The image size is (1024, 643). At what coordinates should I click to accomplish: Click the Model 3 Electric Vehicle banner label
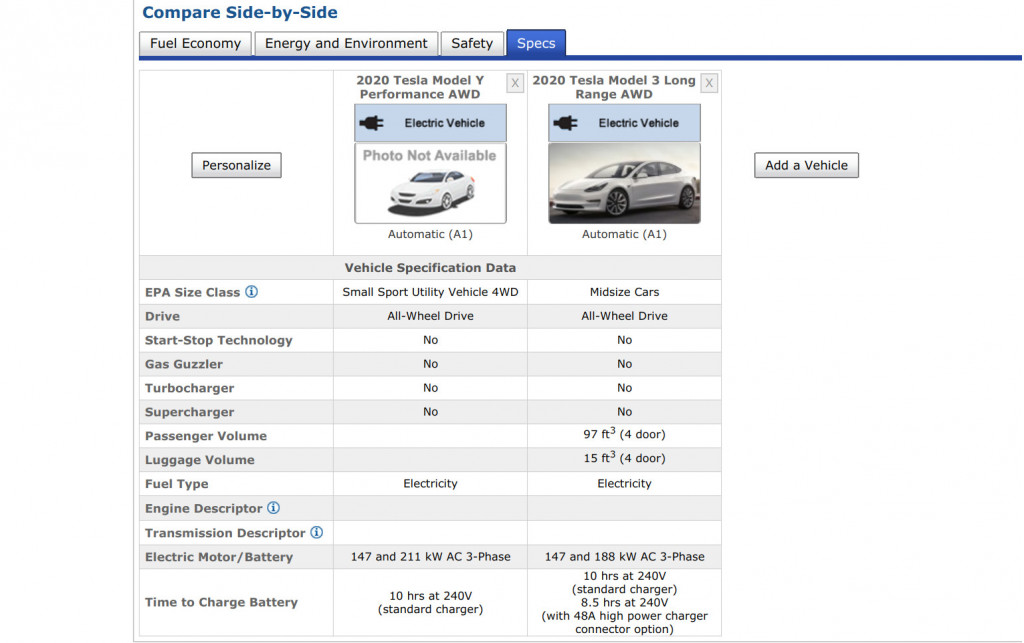click(x=639, y=123)
